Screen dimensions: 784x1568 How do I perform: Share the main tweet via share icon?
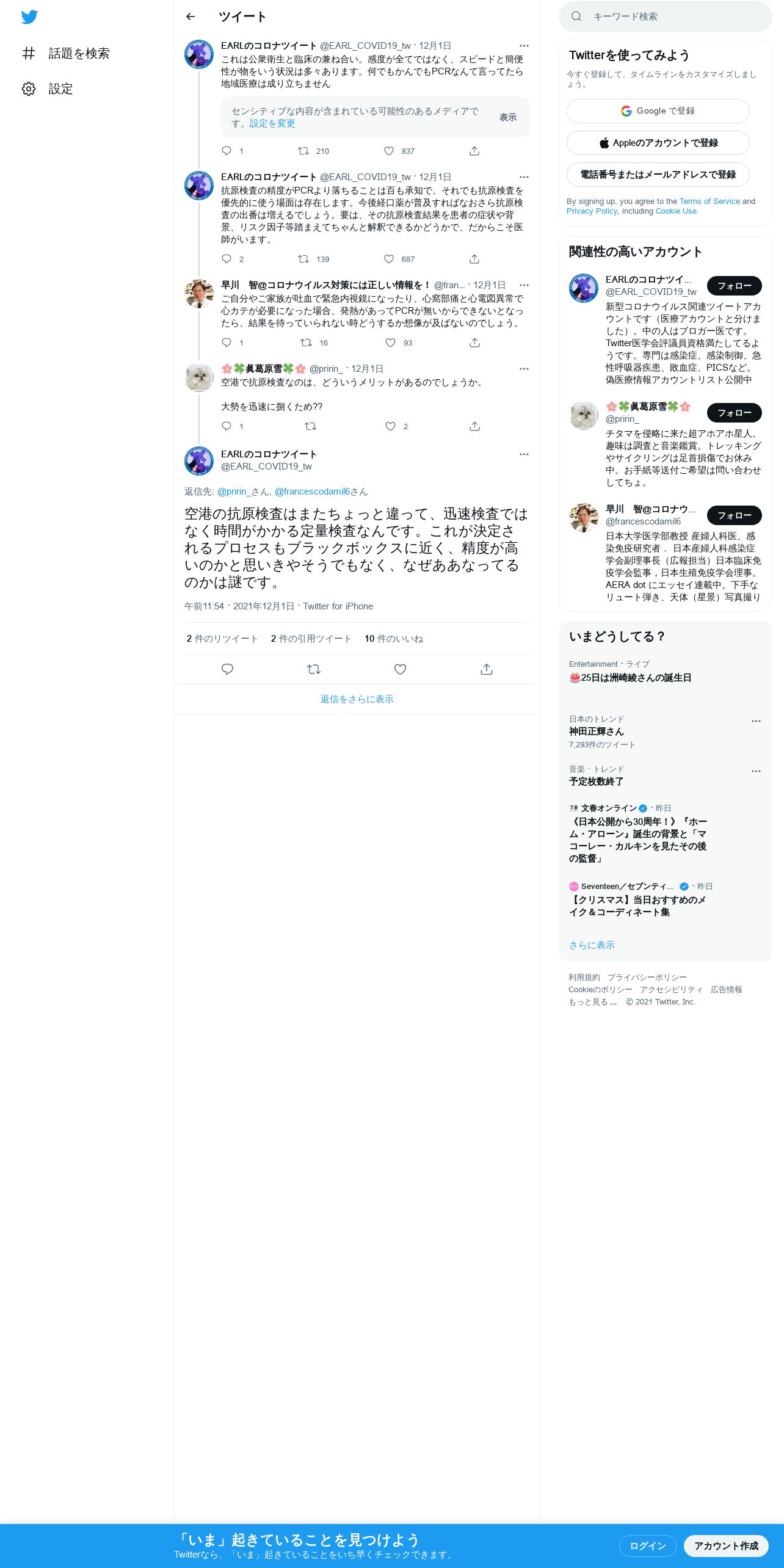click(x=487, y=669)
